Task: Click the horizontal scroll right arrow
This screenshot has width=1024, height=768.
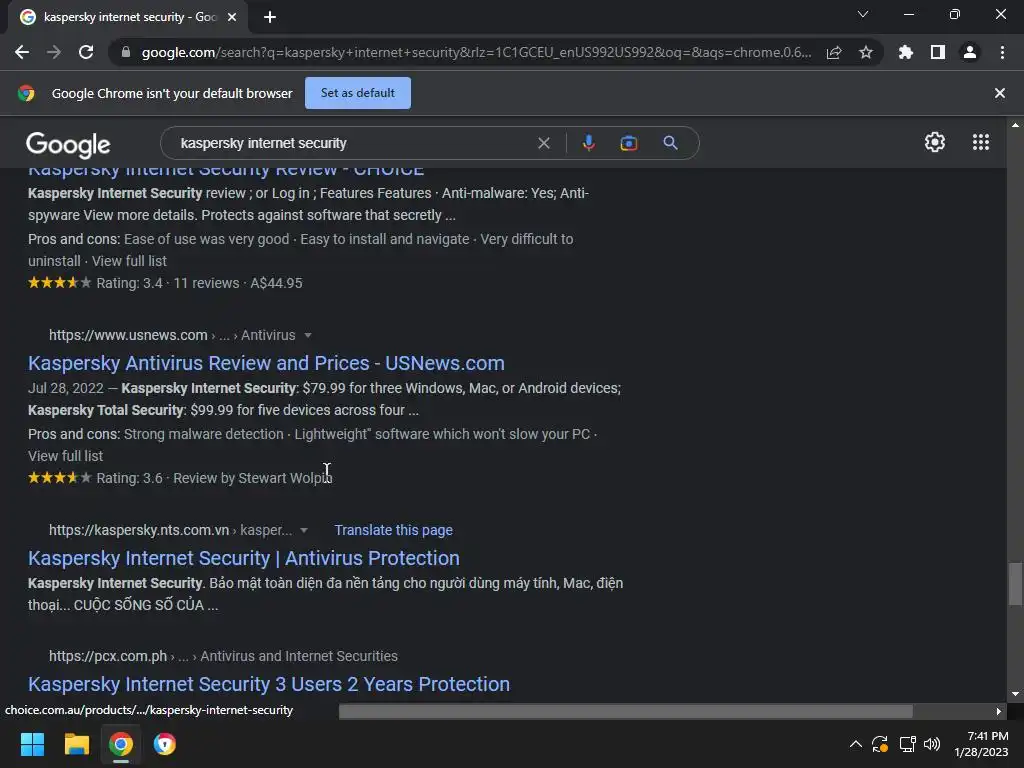Action: click(x=998, y=711)
